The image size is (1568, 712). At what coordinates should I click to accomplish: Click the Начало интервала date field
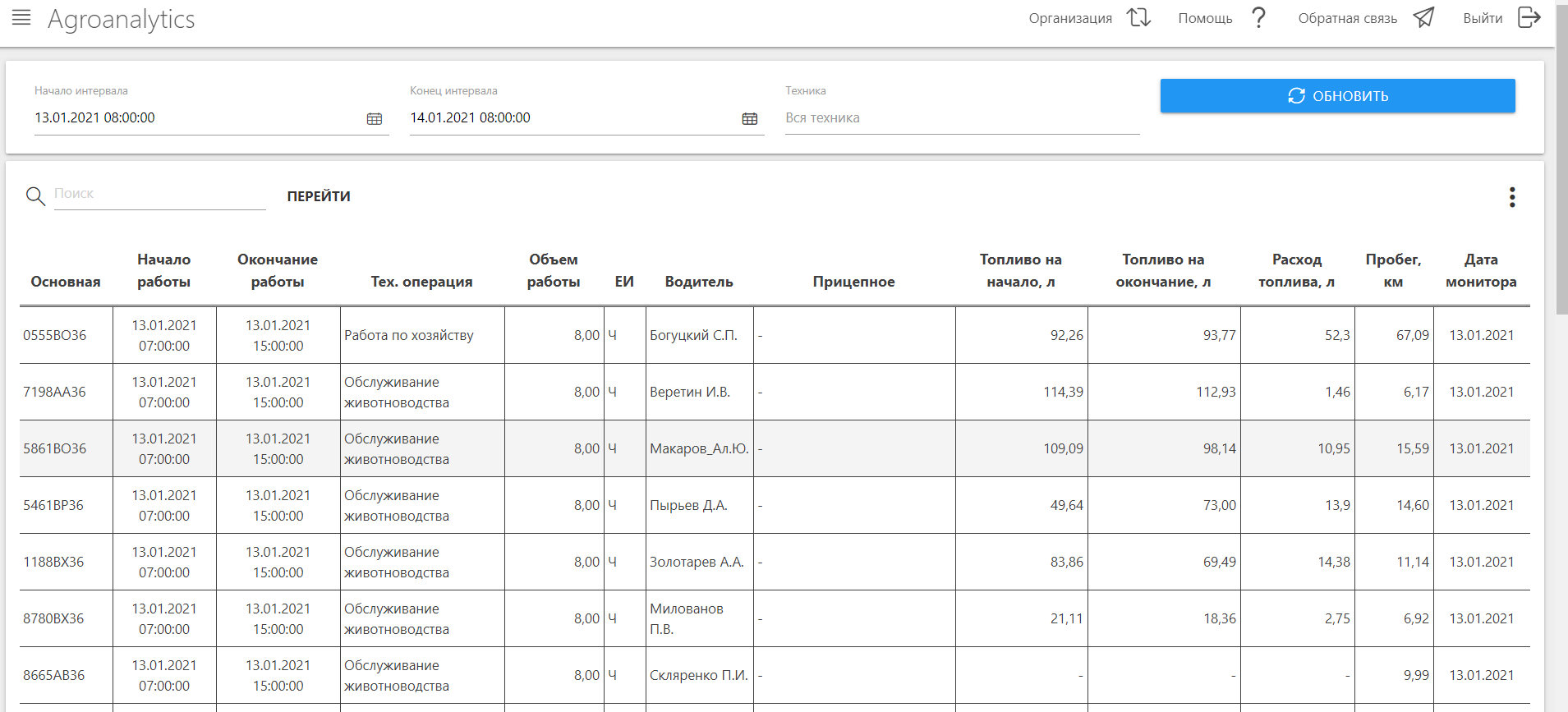(x=197, y=118)
